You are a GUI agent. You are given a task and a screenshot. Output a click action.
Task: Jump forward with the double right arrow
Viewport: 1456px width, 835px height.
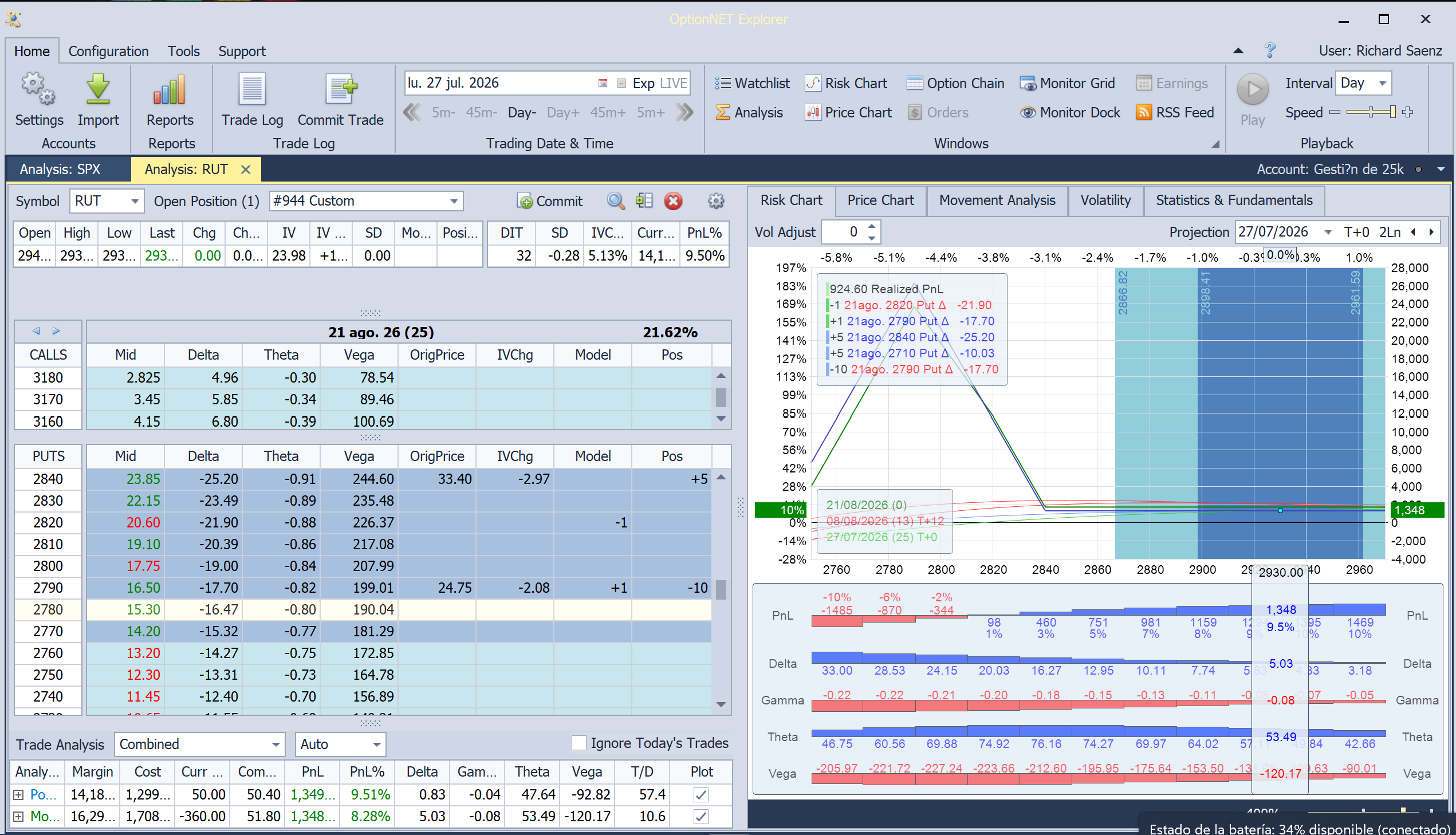(x=684, y=112)
